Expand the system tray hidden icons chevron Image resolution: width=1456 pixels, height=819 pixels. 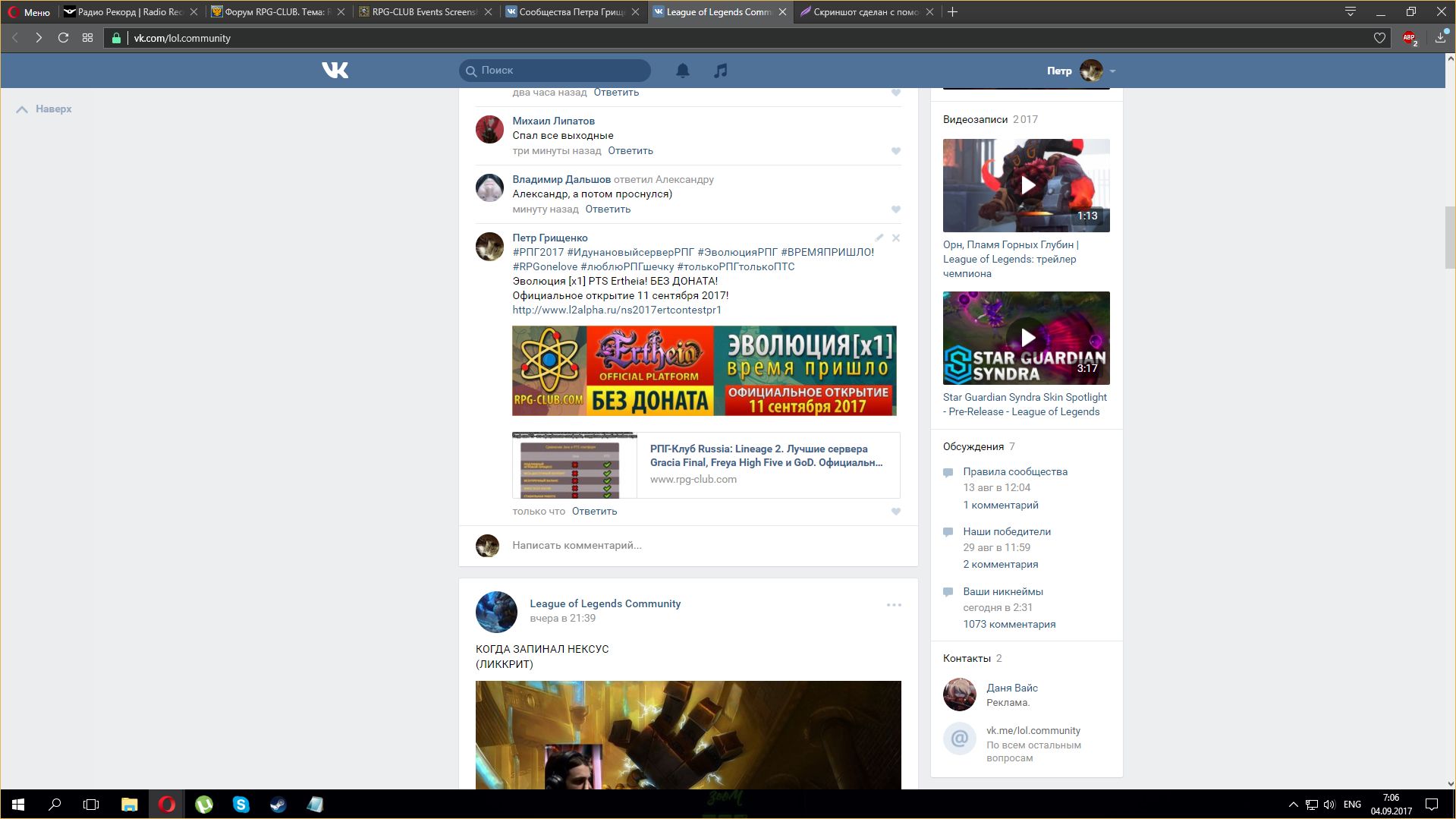(x=1293, y=804)
